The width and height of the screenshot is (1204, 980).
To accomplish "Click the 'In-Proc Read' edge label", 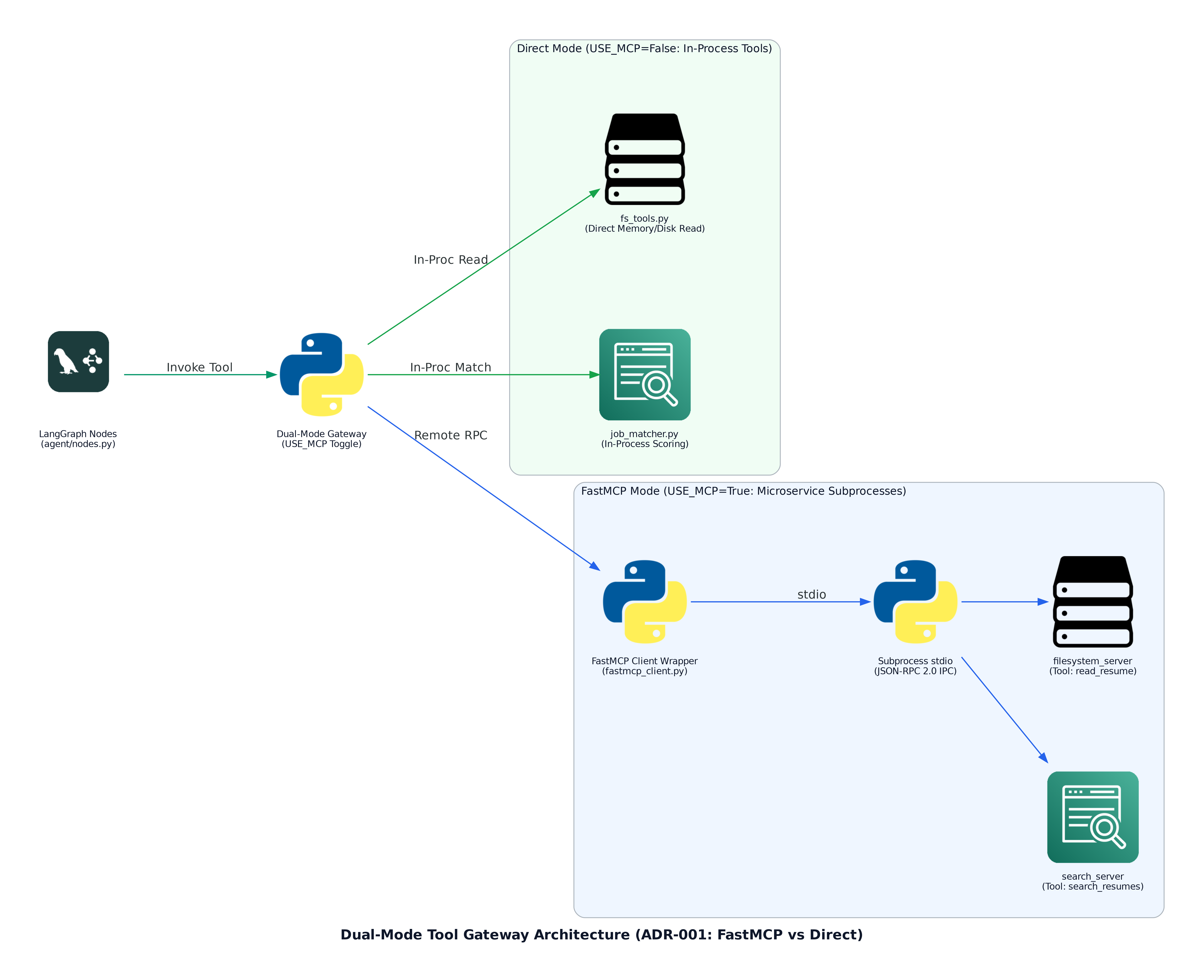I will point(451,260).
